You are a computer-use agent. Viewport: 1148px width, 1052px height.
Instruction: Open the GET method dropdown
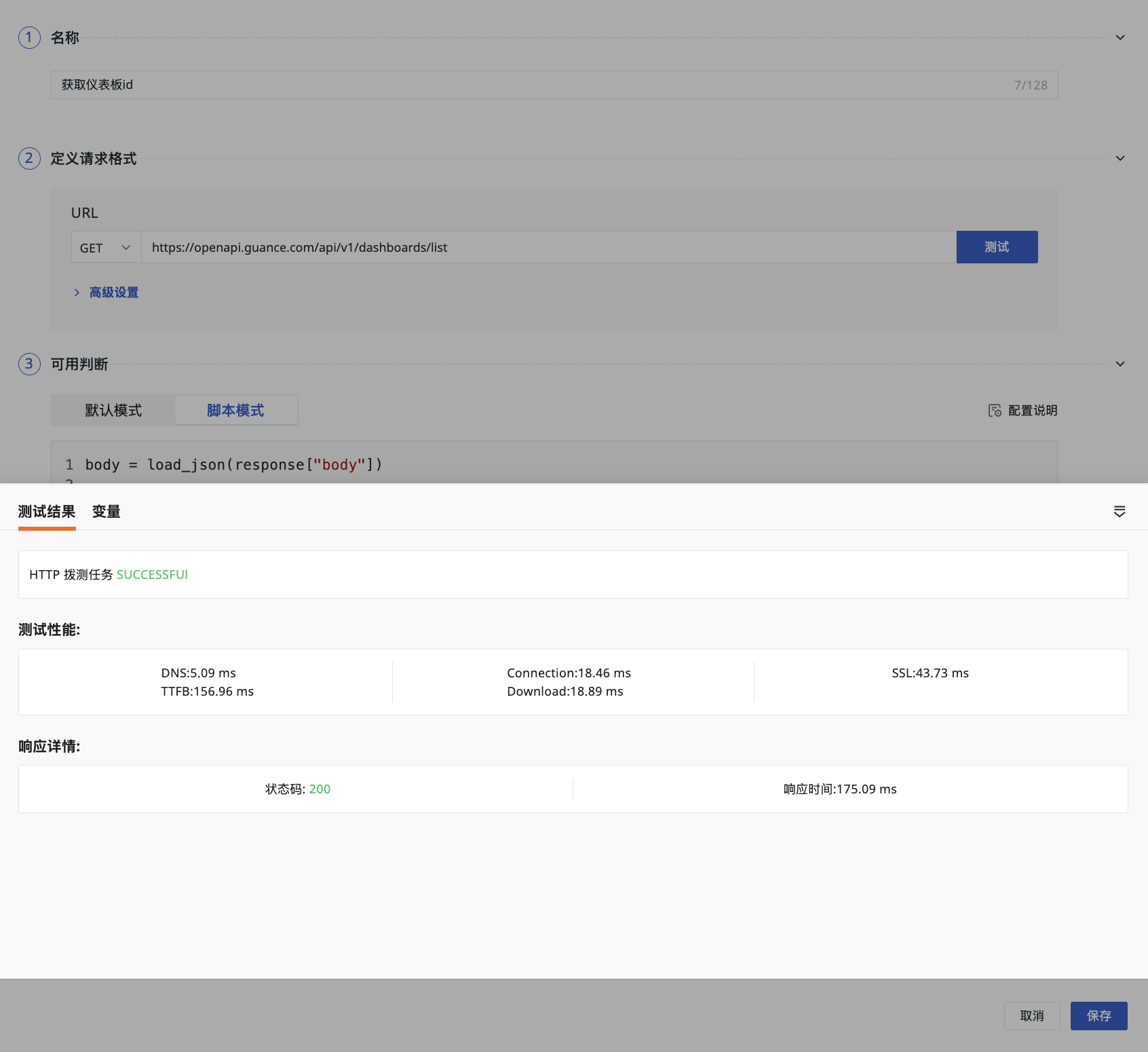pos(106,248)
